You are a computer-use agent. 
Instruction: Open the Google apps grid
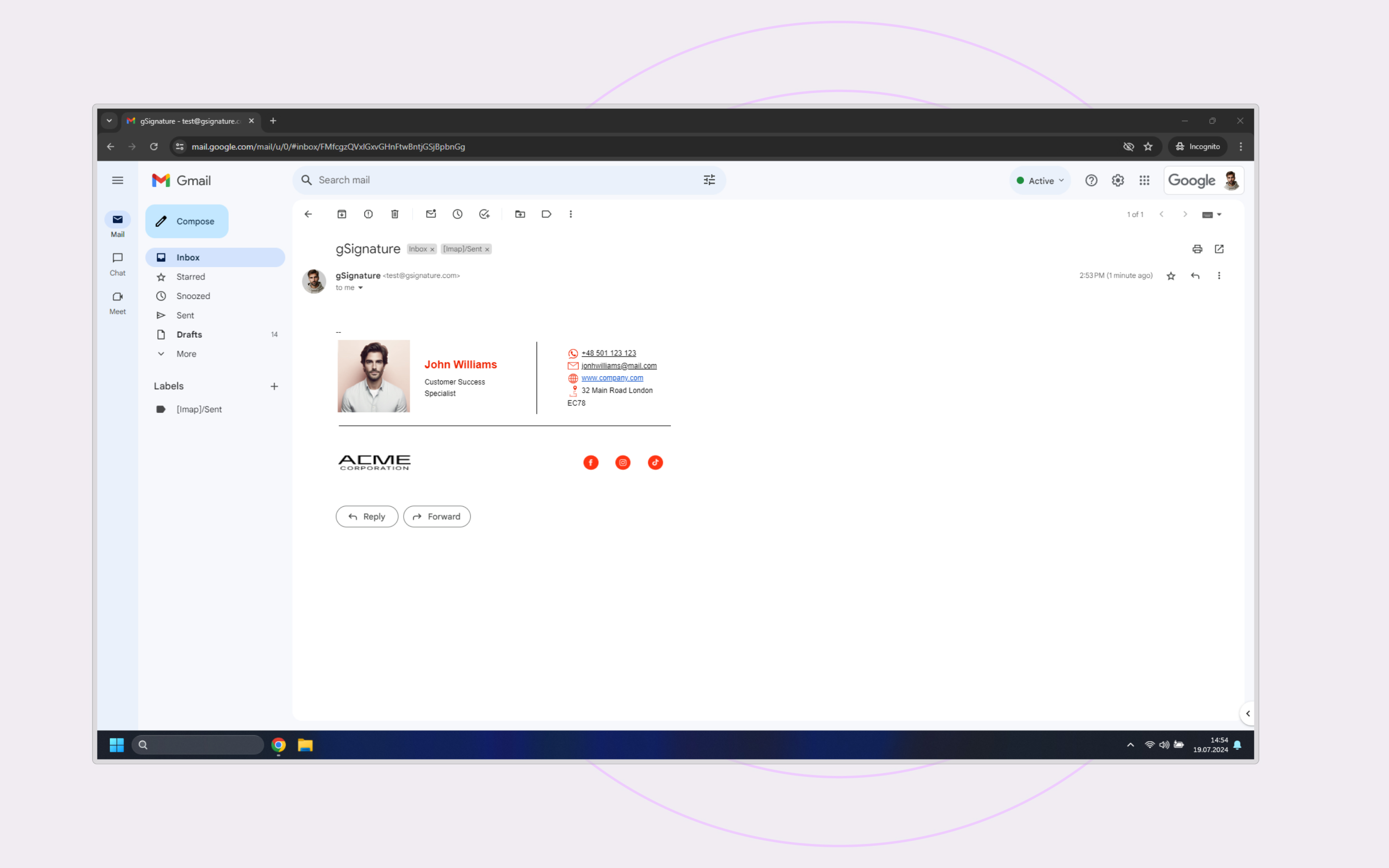point(1144,181)
